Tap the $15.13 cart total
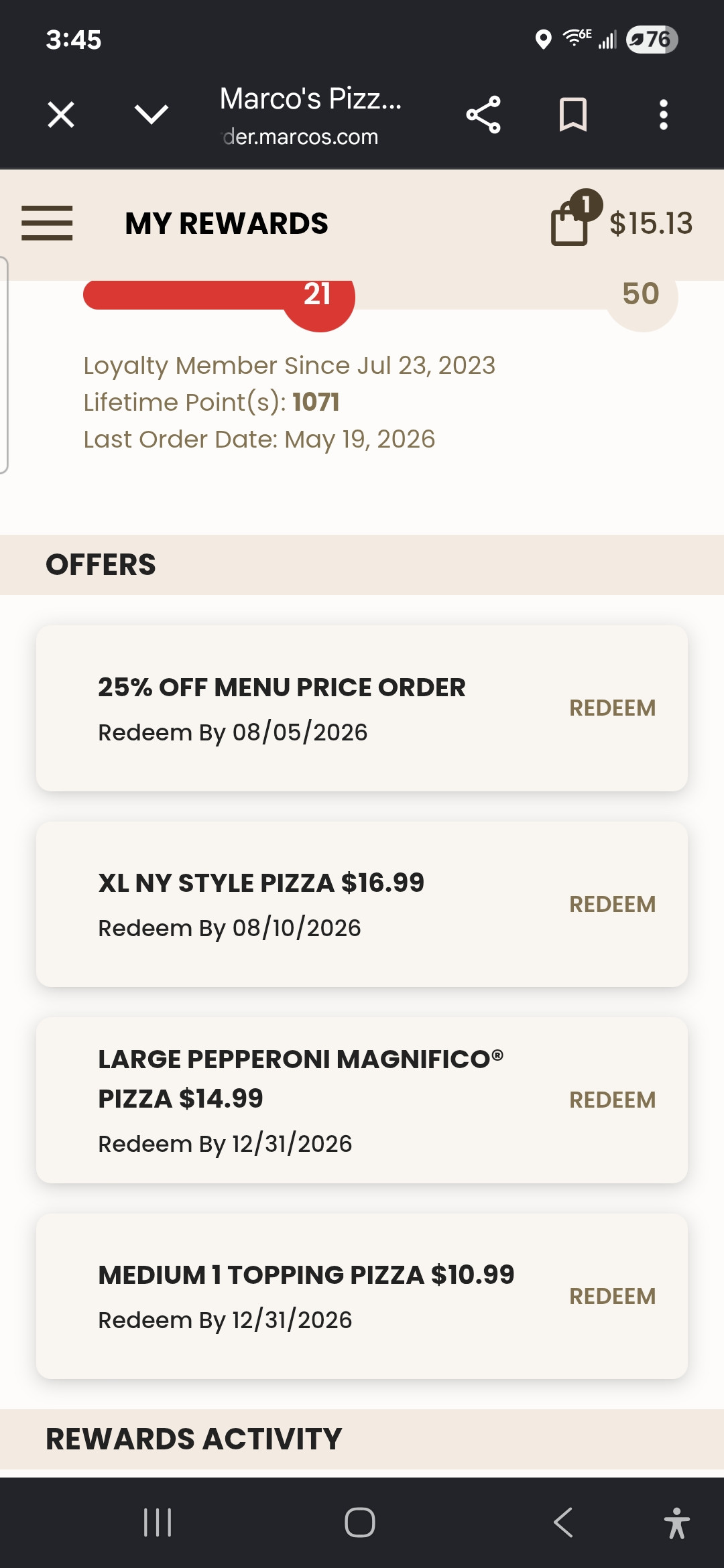The image size is (724, 1568). click(x=651, y=223)
